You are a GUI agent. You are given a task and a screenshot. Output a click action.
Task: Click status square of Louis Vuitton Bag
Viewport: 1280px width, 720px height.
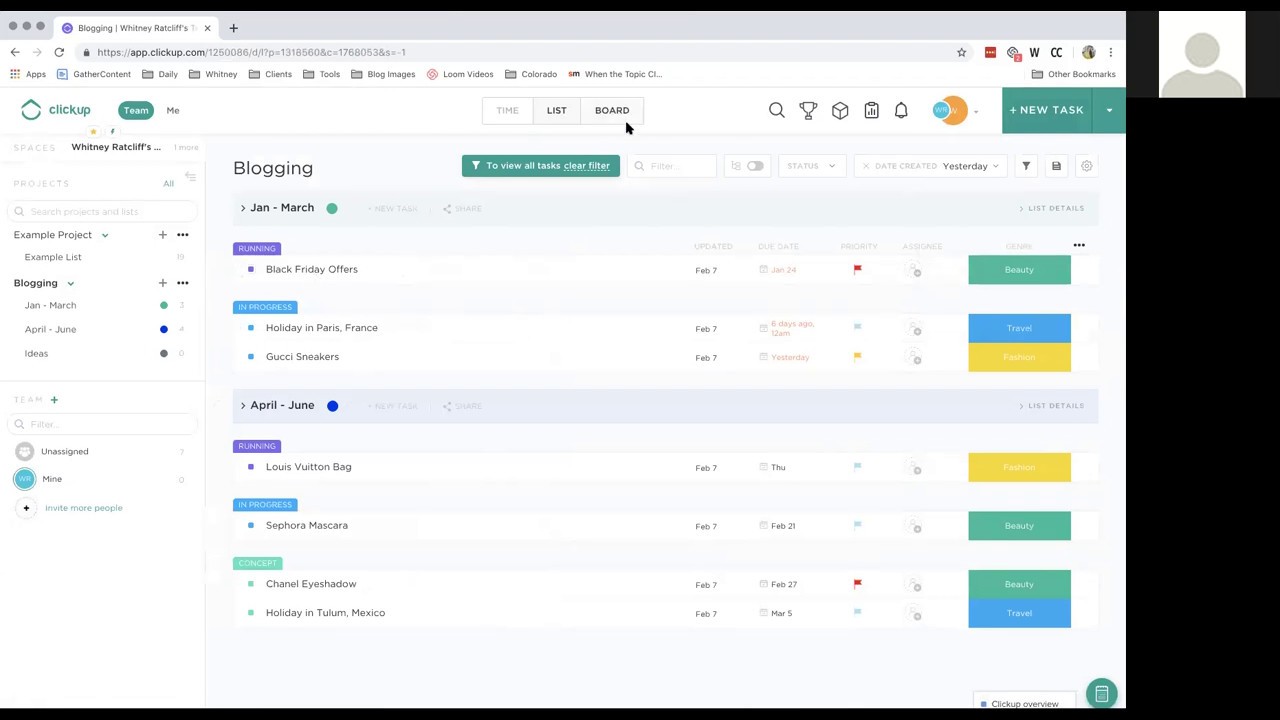[x=251, y=467]
